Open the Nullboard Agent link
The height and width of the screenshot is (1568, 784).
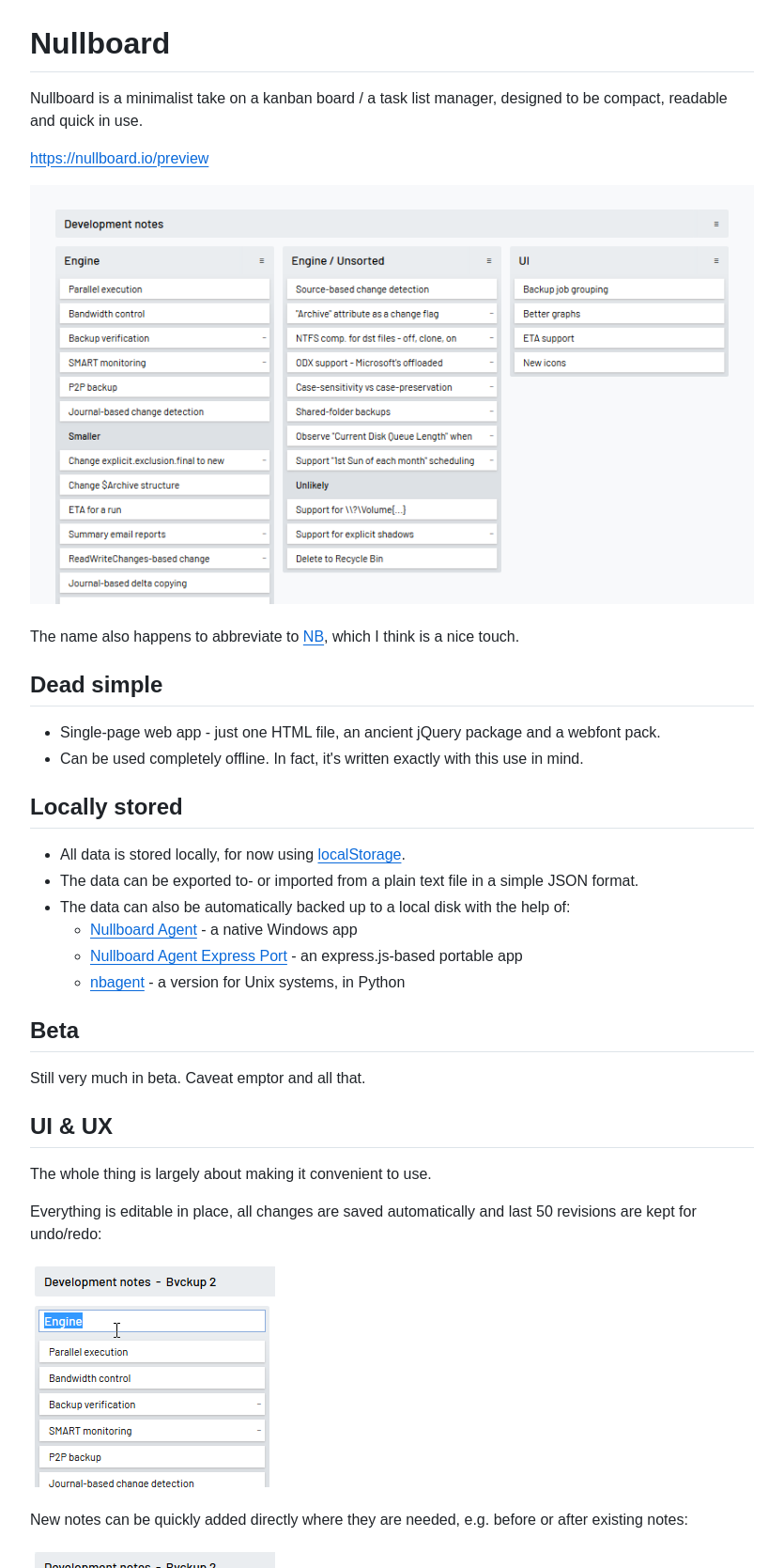click(143, 929)
